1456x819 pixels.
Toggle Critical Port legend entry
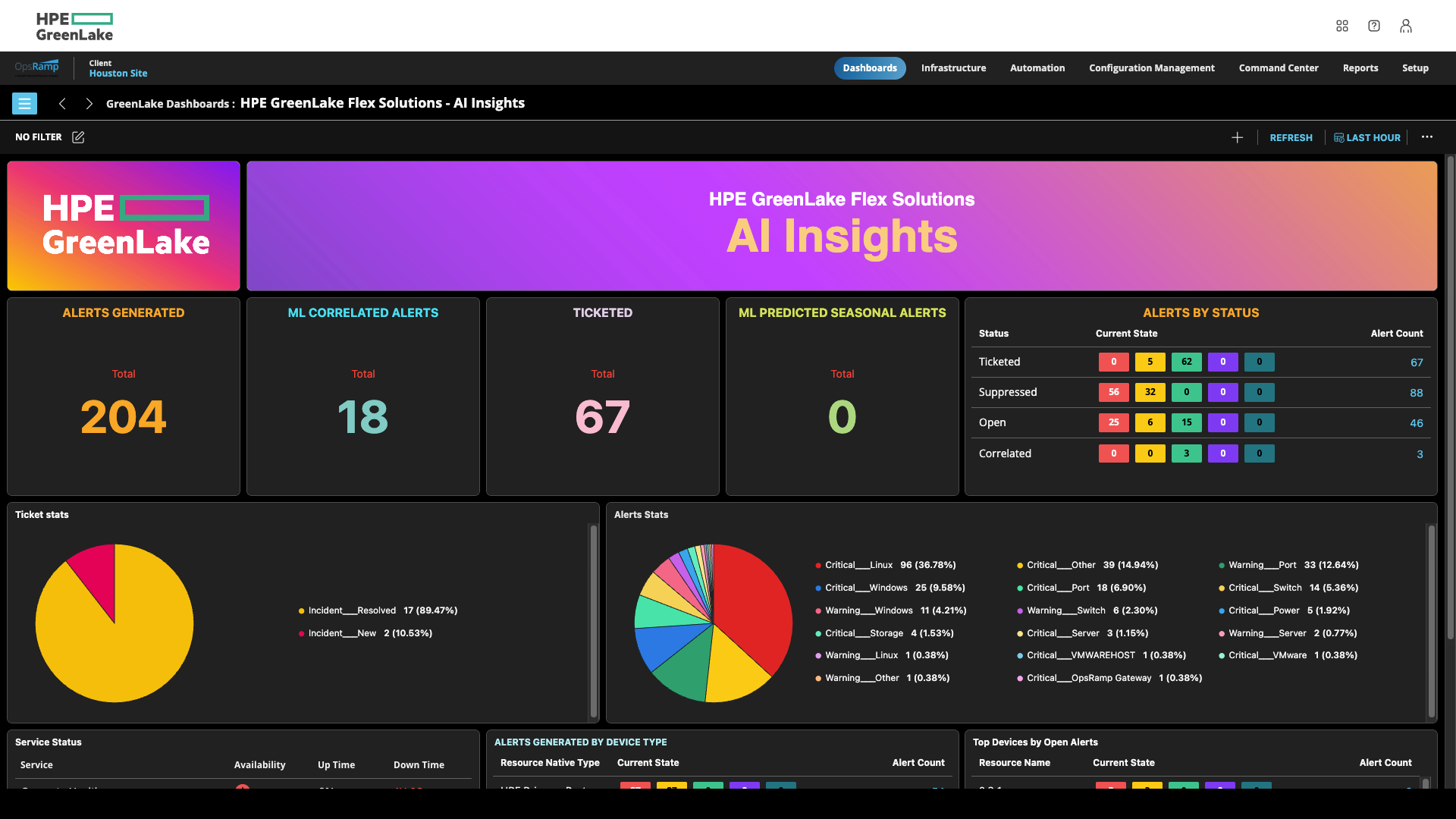pos(1081,588)
